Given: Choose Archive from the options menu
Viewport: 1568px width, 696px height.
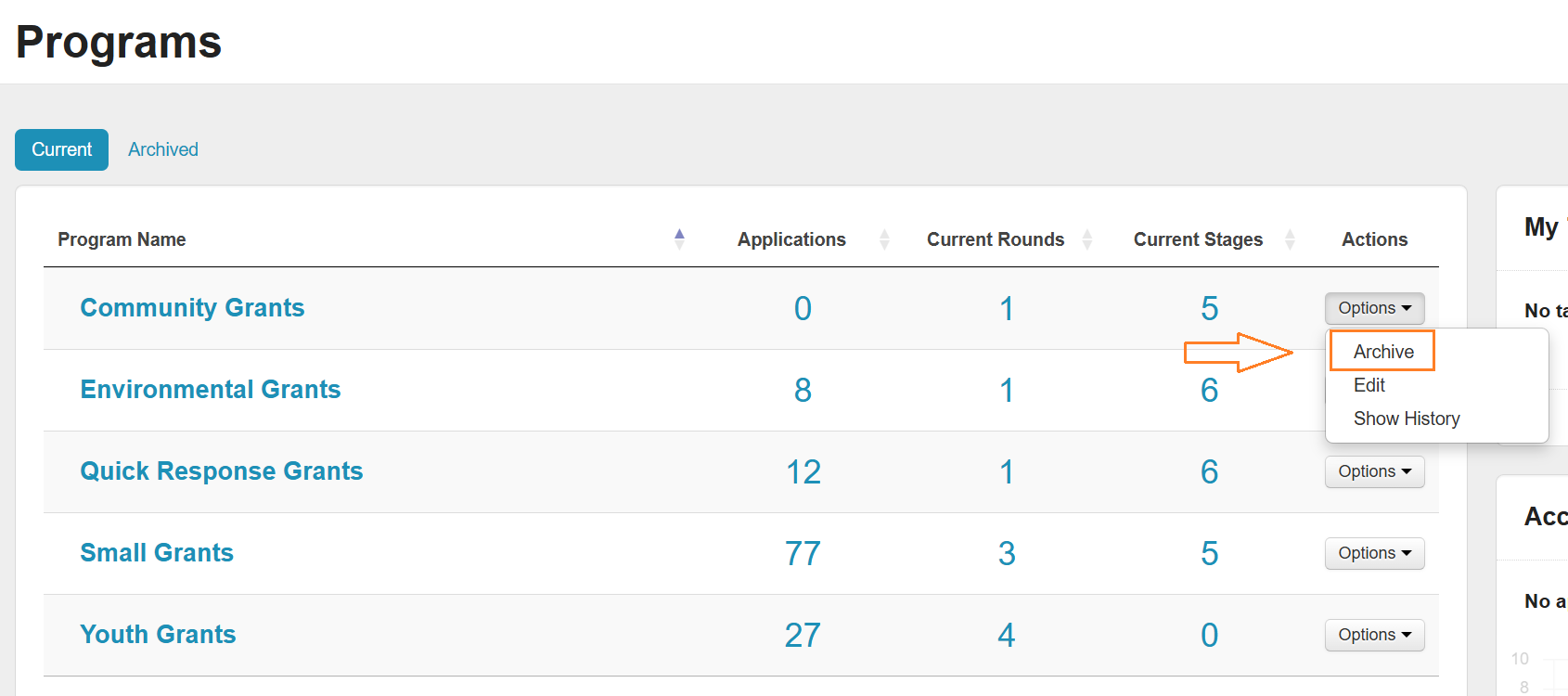Looking at the screenshot, I should coord(1382,352).
